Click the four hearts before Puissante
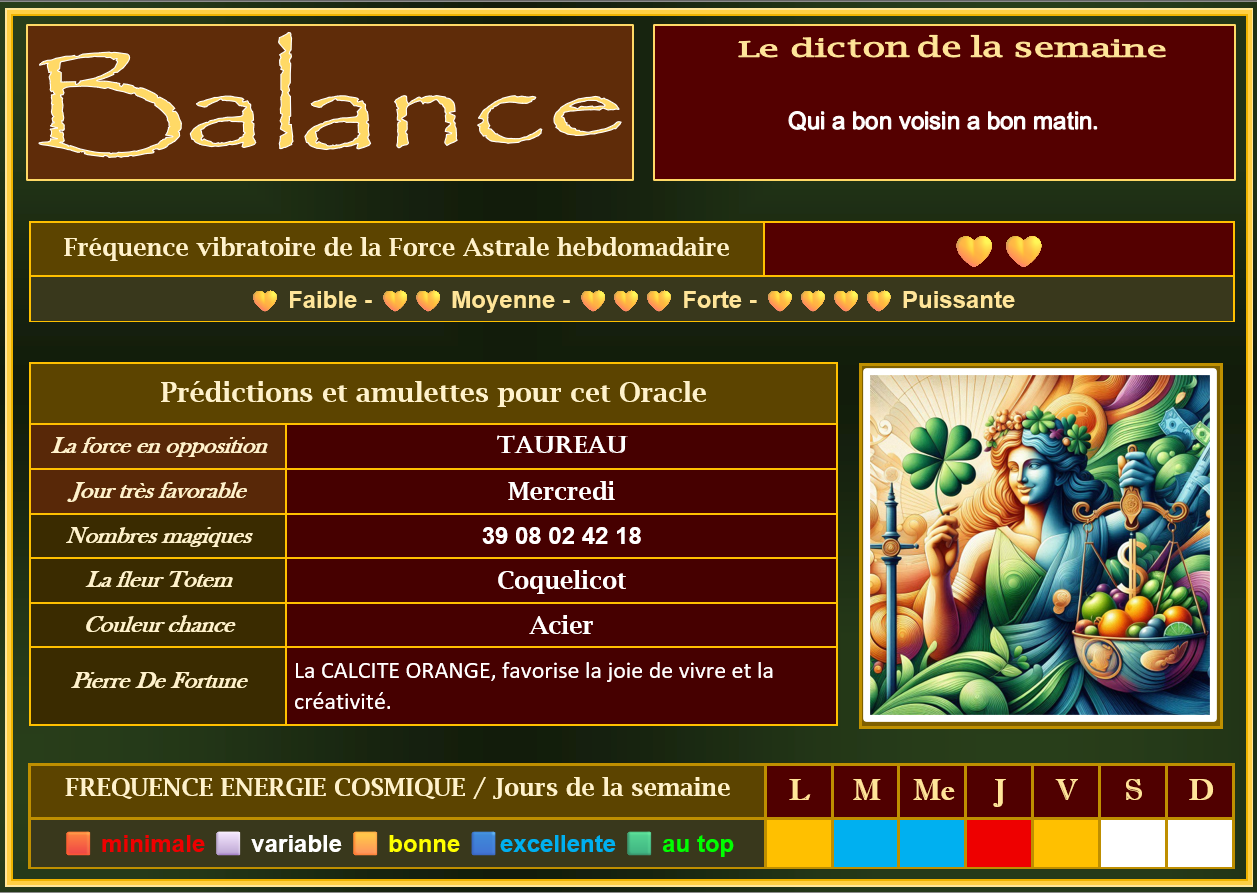 829,300
